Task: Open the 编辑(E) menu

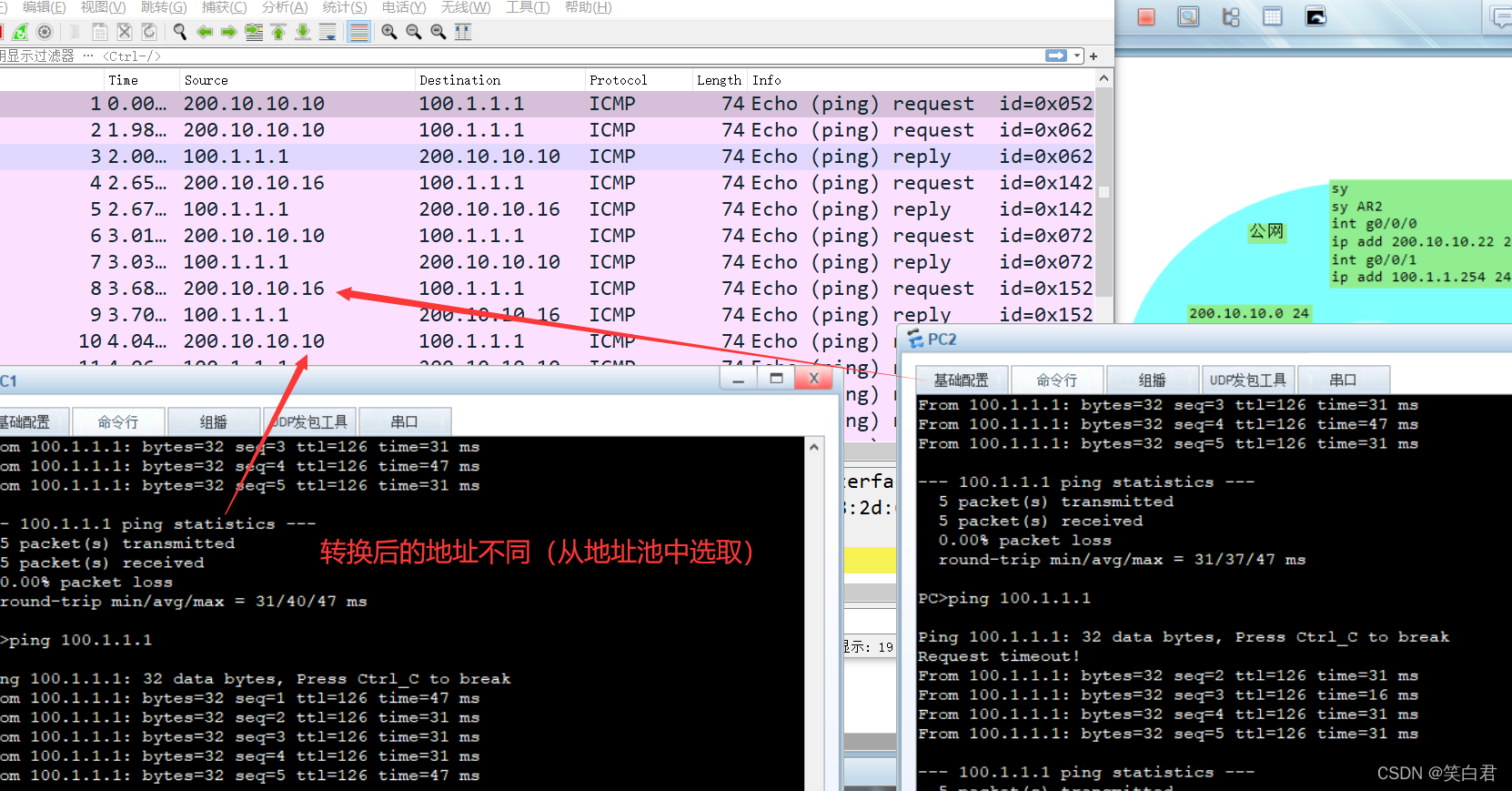Action: click(x=44, y=7)
